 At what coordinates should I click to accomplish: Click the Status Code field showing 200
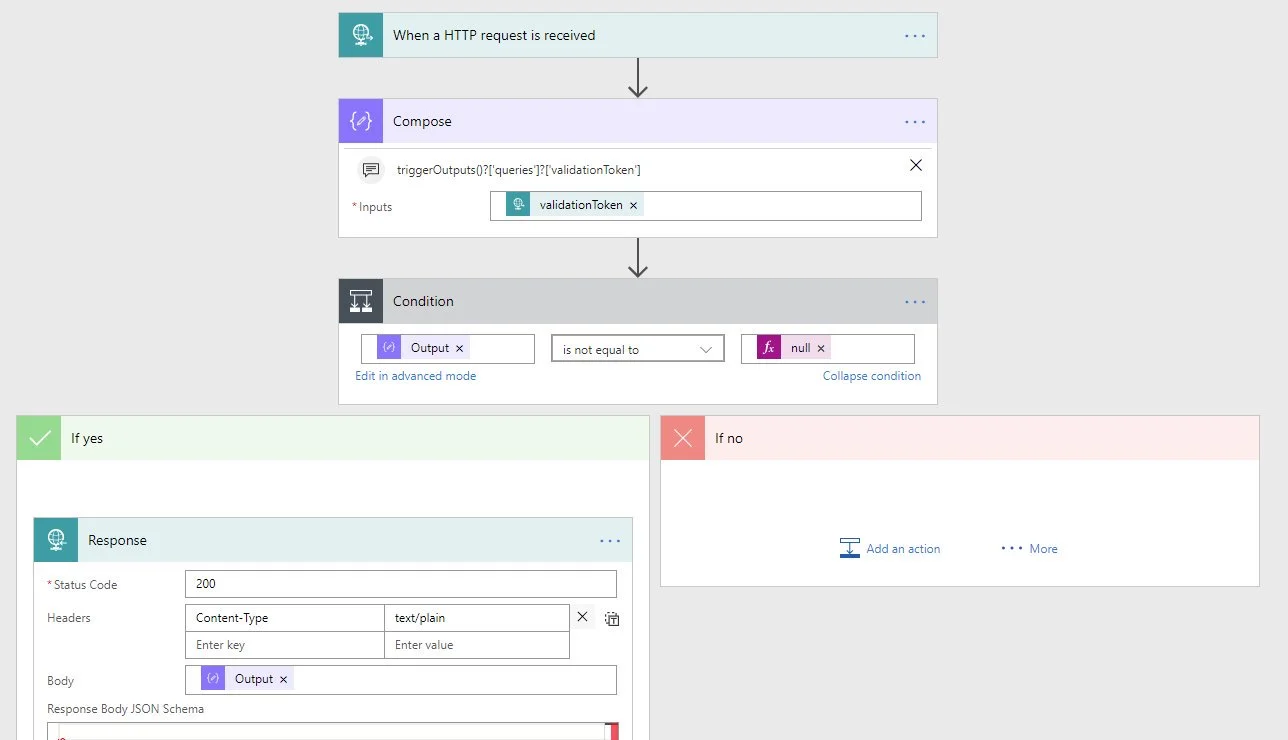[400, 584]
